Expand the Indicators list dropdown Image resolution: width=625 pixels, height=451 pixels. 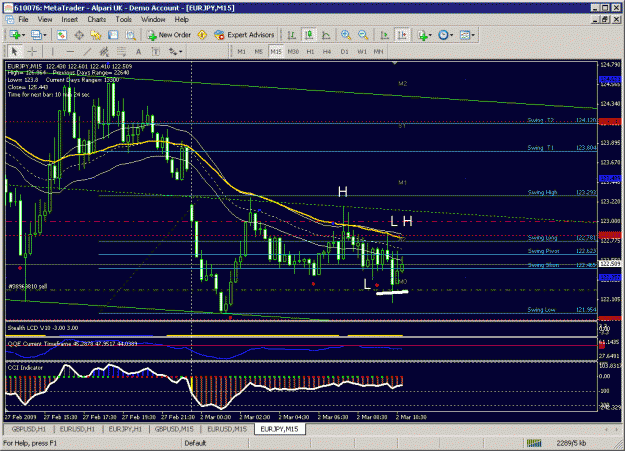pyautogui.click(x=430, y=35)
